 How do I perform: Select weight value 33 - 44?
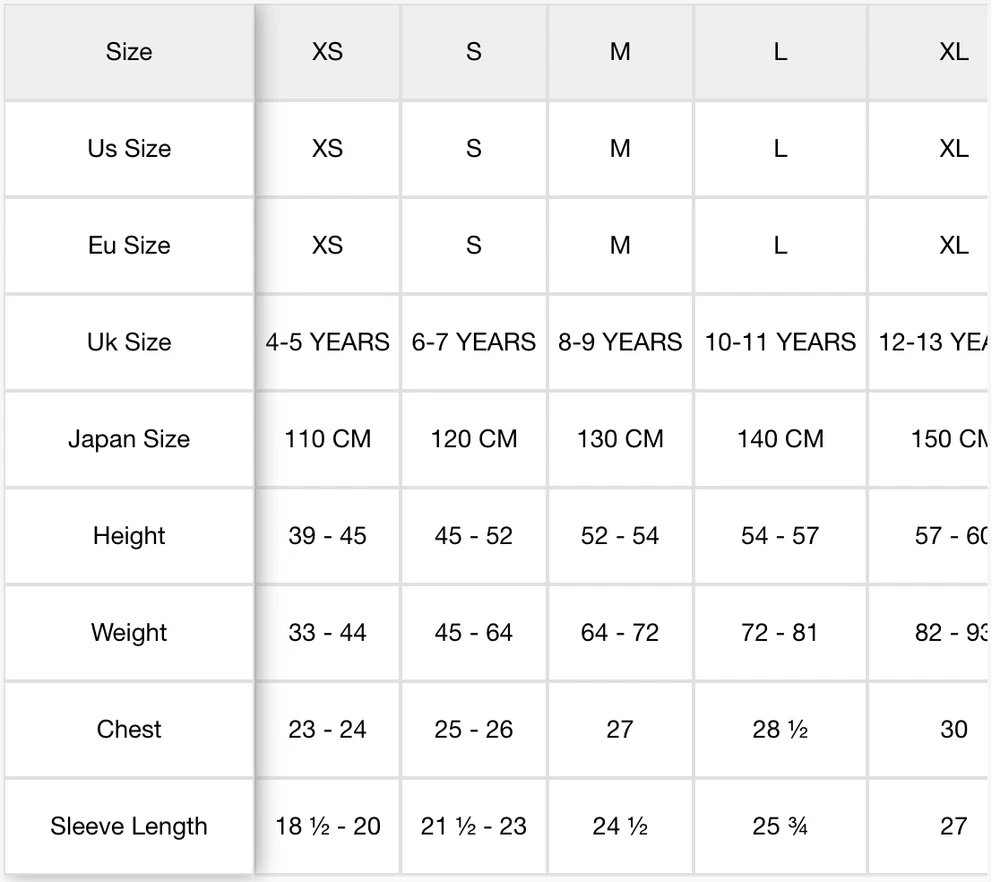[x=327, y=633]
